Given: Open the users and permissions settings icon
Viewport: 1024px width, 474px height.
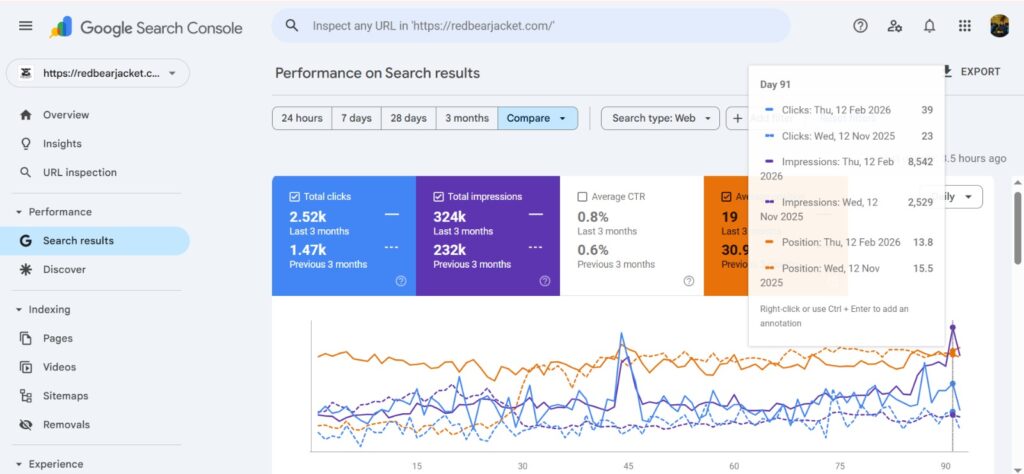Looking at the screenshot, I should coord(895,26).
